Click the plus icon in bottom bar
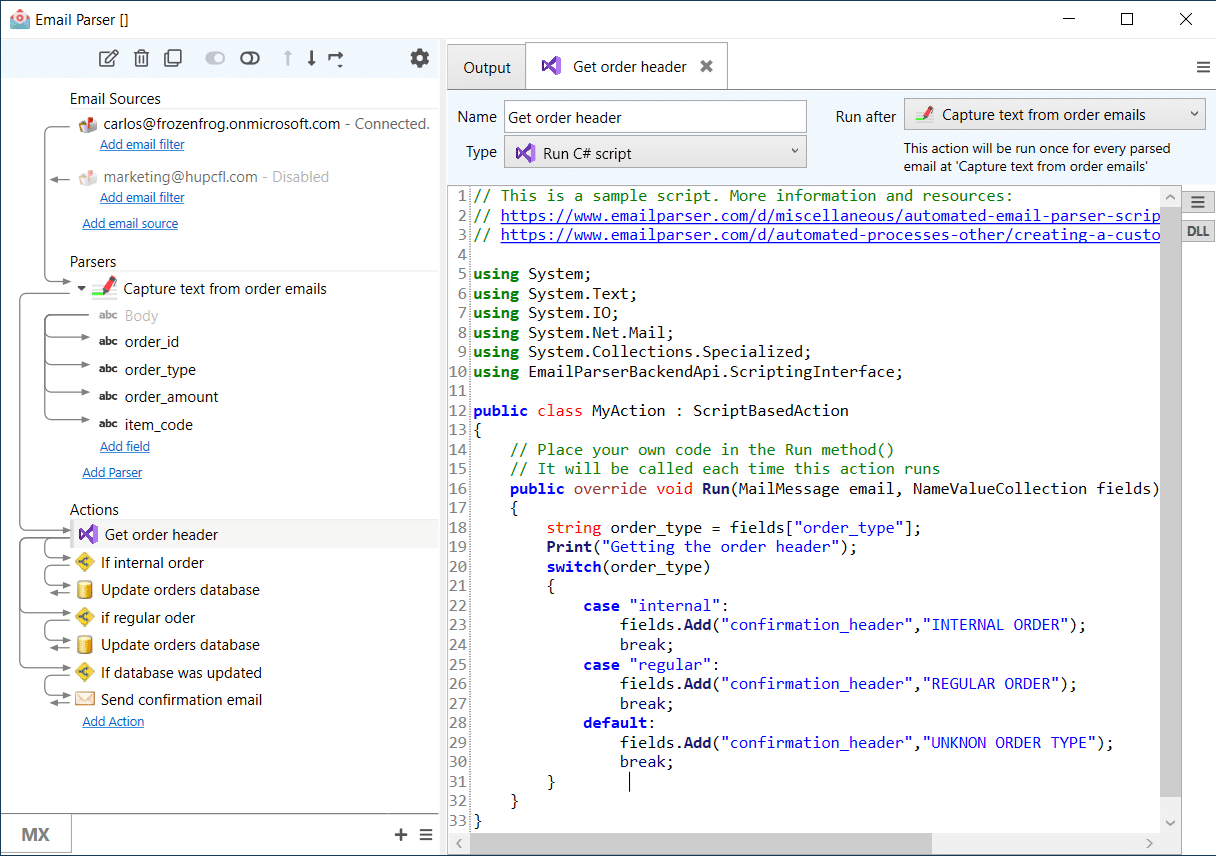1216x856 pixels. point(401,835)
